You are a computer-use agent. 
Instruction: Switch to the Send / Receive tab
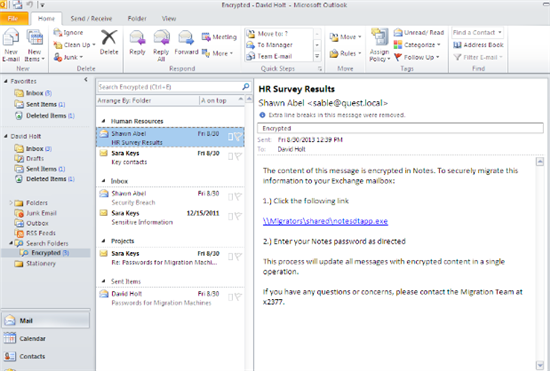(x=91, y=19)
